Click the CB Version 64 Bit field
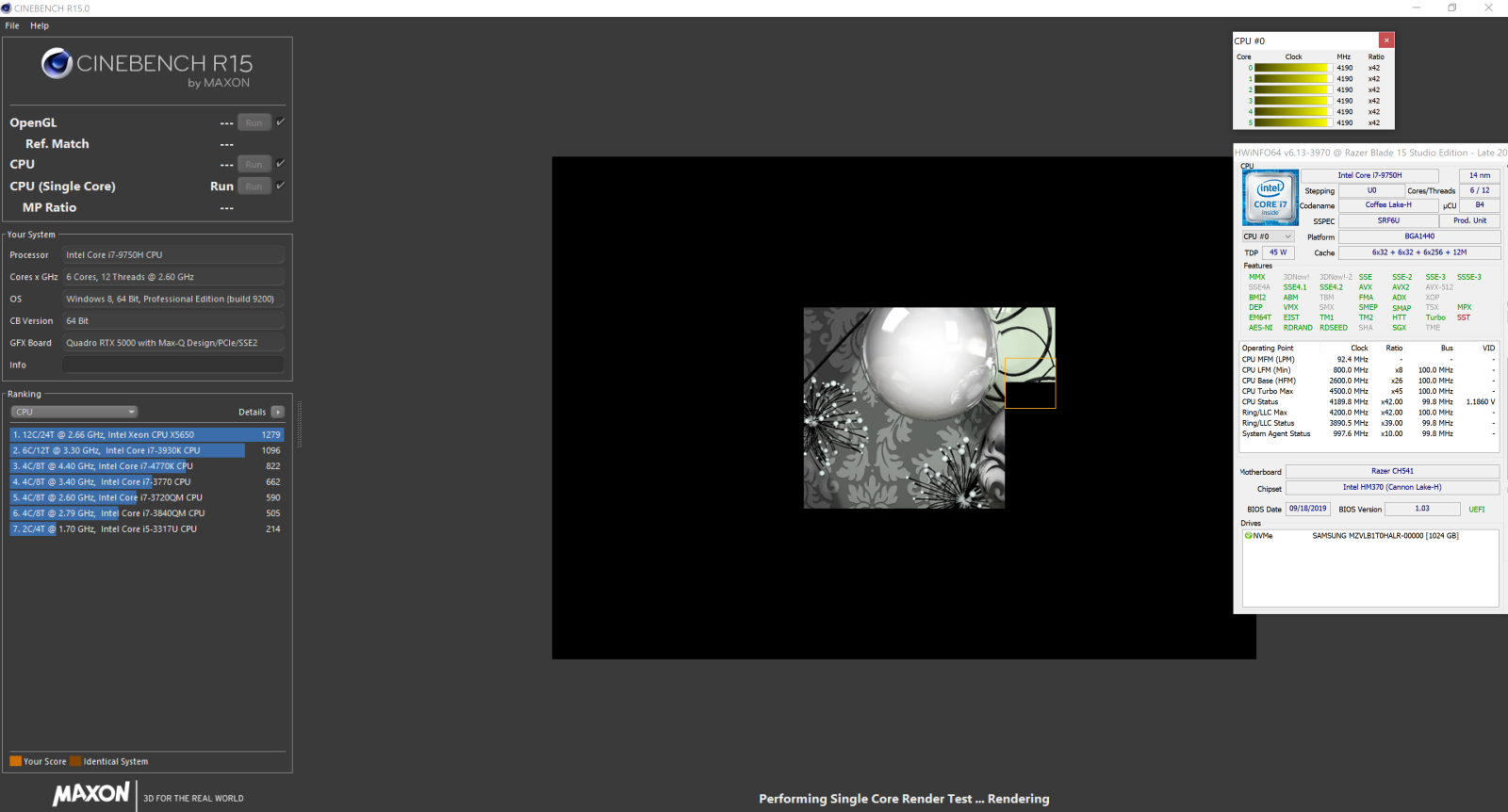1508x812 pixels. pyautogui.click(x=173, y=320)
